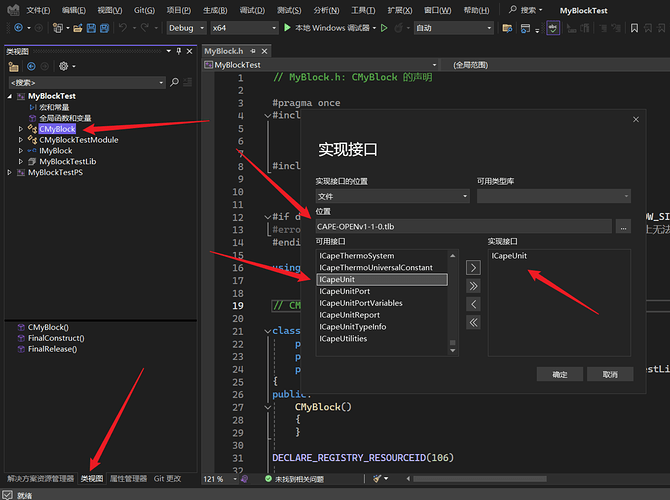The width and height of the screenshot is (670, 500).
Task: Close the class view panel
Action: pyautogui.click(x=189, y=51)
